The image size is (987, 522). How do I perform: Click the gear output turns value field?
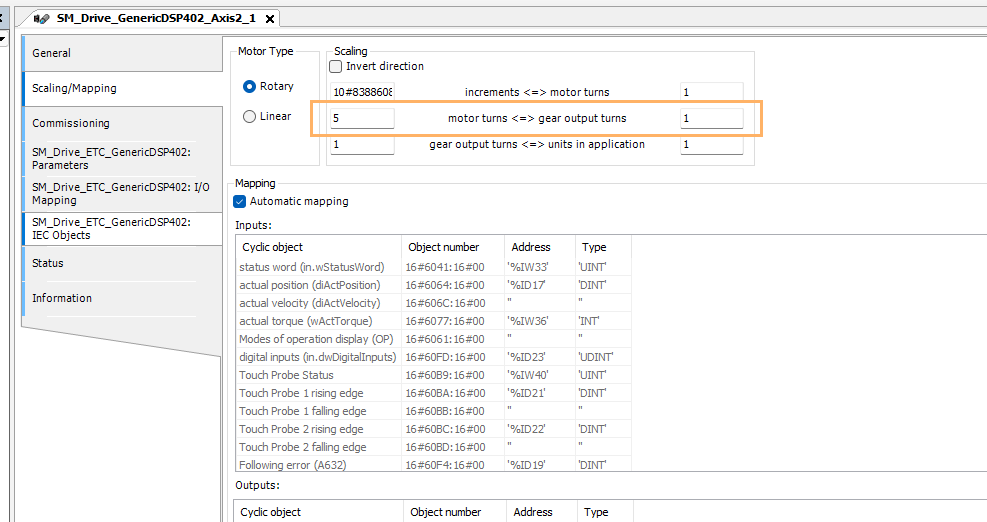[x=711, y=118]
